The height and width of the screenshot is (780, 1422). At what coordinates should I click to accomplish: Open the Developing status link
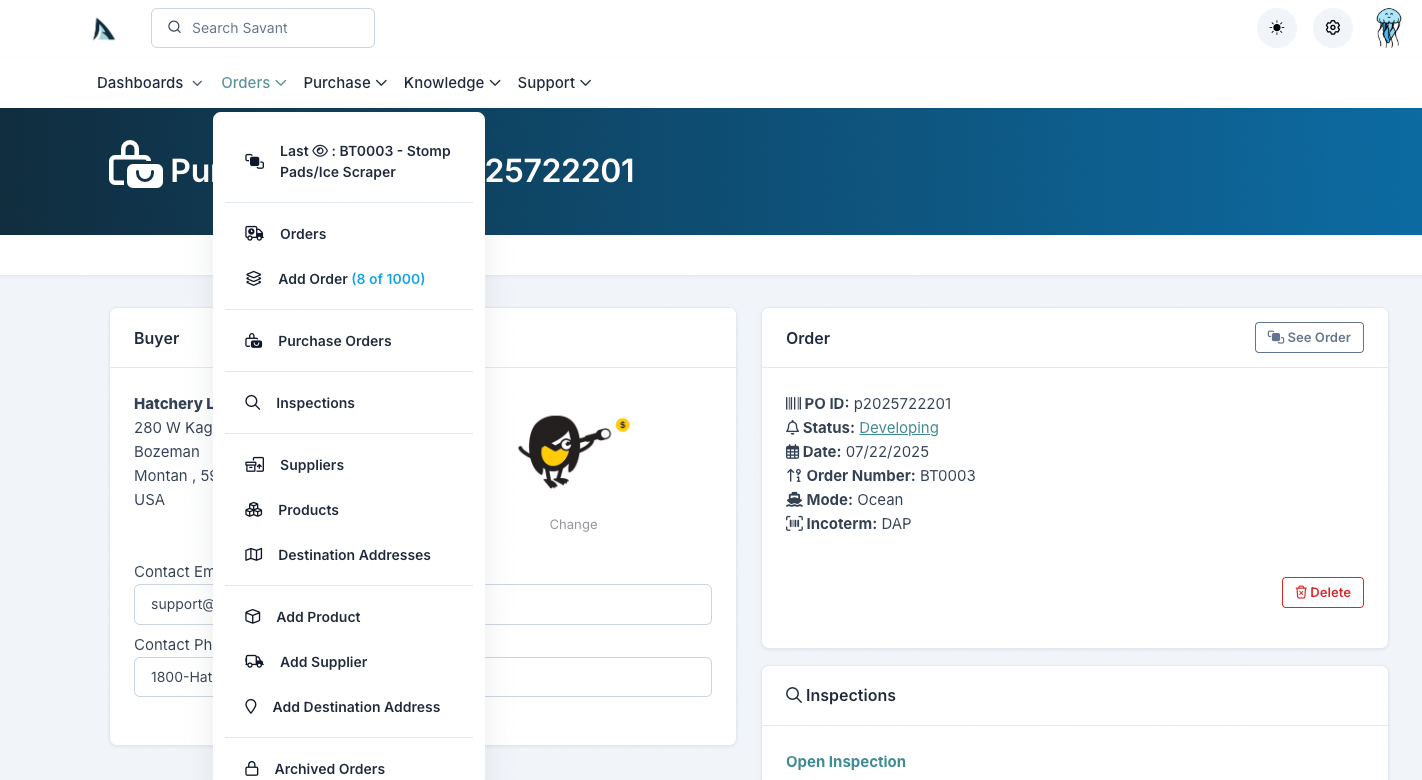pyautogui.click(x=898, y=427)
